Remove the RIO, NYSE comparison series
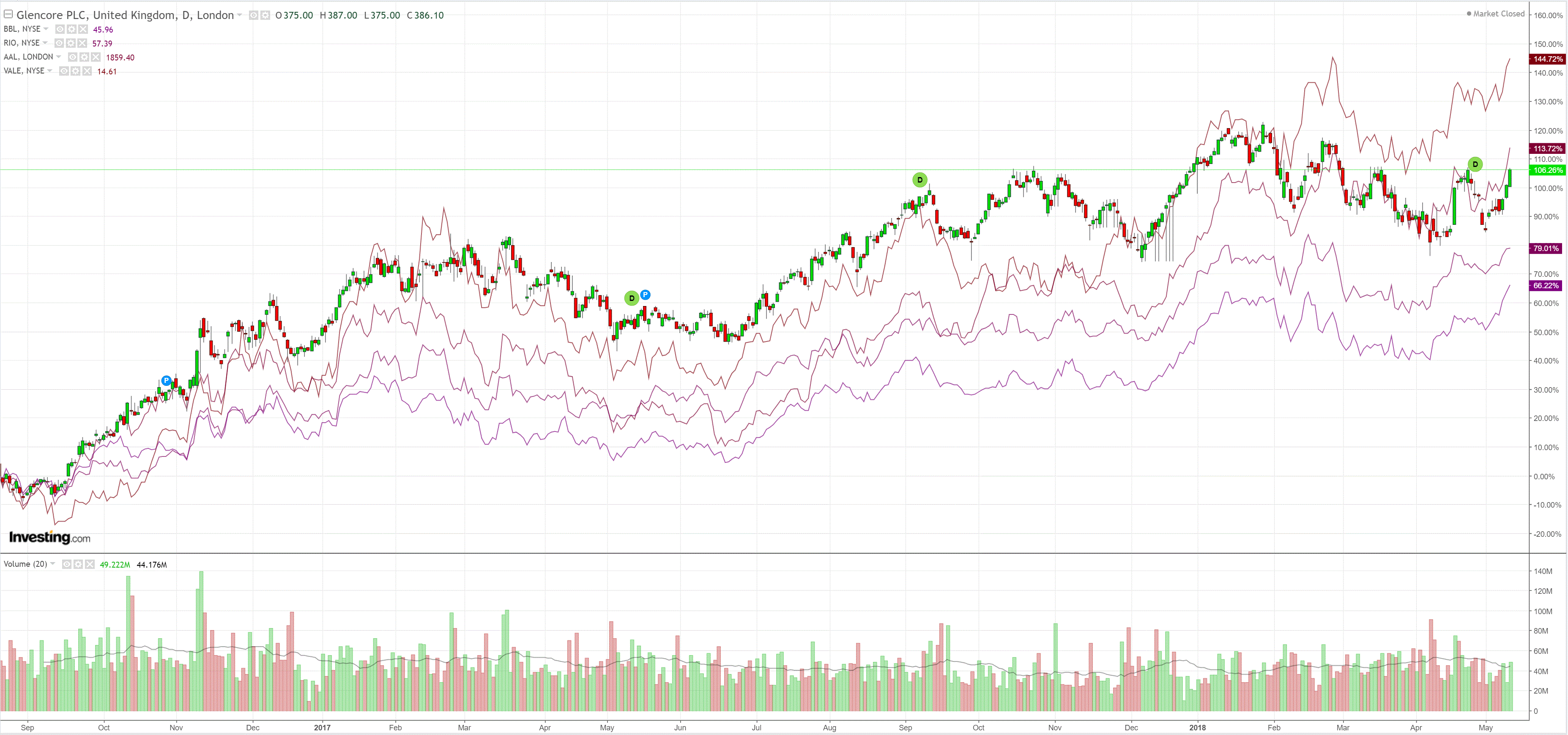Screen dimensions: 1568x735 (82, 43)
